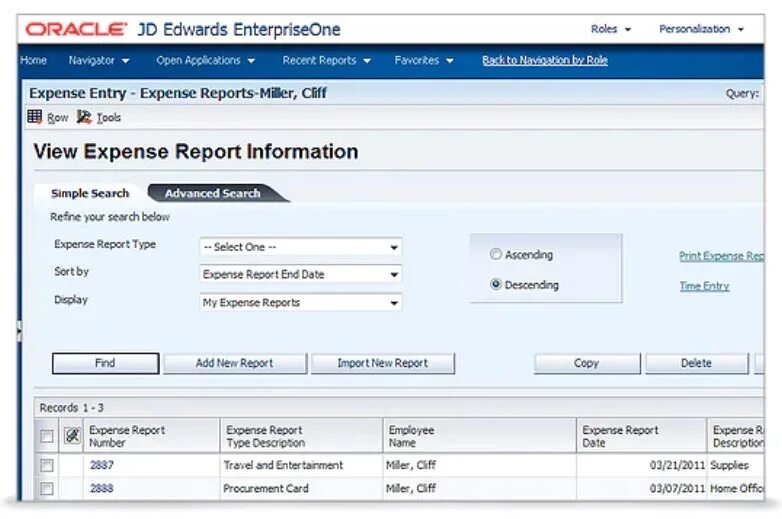Click the Find button
This screenshot has width=782, height=519.
click(x=105, y=363)
